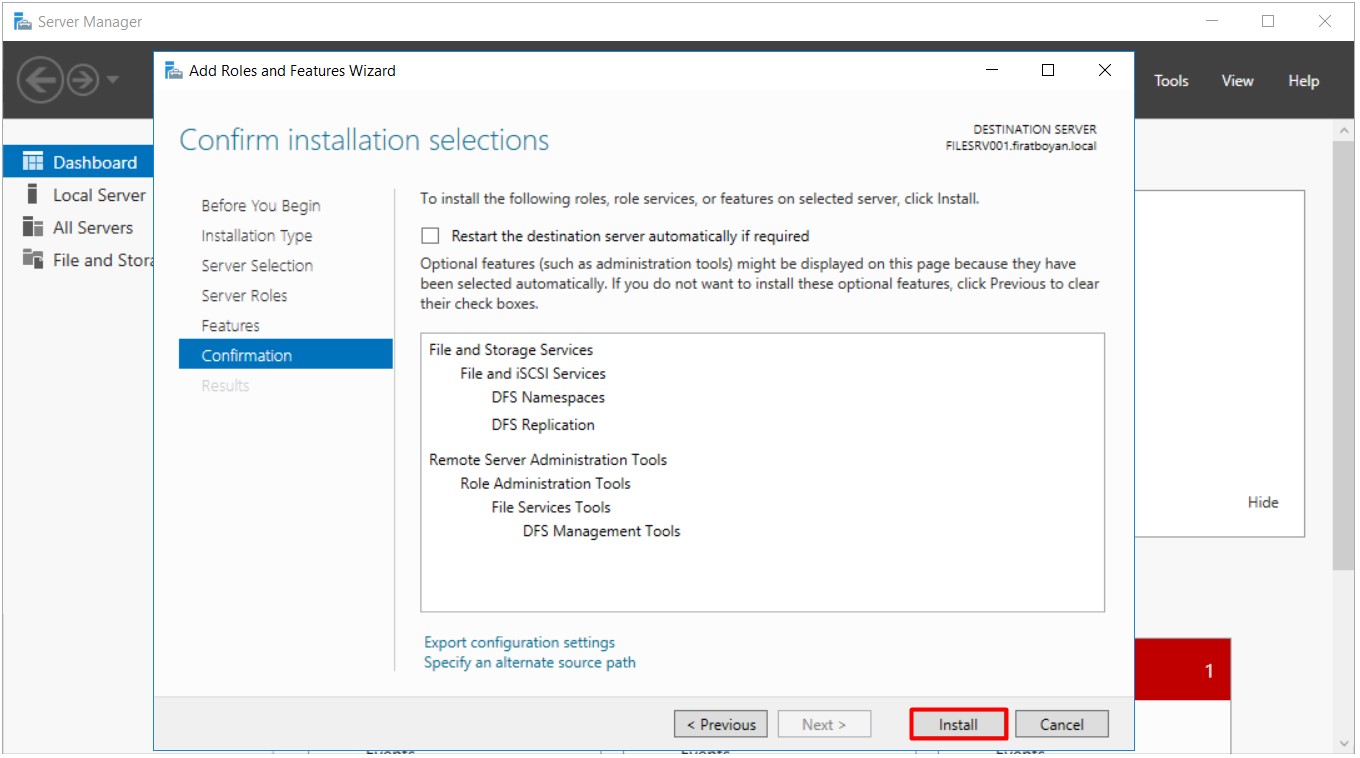
Task: Click Hide in the Server Manager welcome tile
Action: (1263, 502)
